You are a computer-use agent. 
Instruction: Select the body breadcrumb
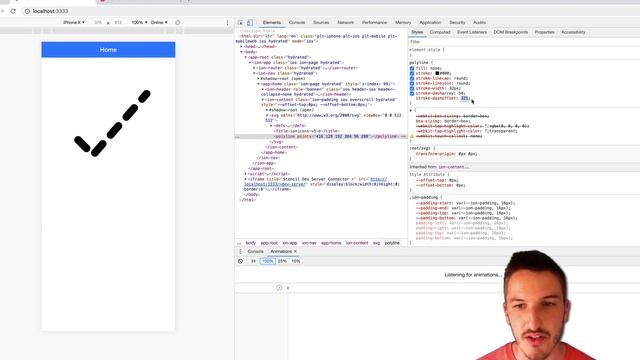pyautogui.click(x=251, y=243)
